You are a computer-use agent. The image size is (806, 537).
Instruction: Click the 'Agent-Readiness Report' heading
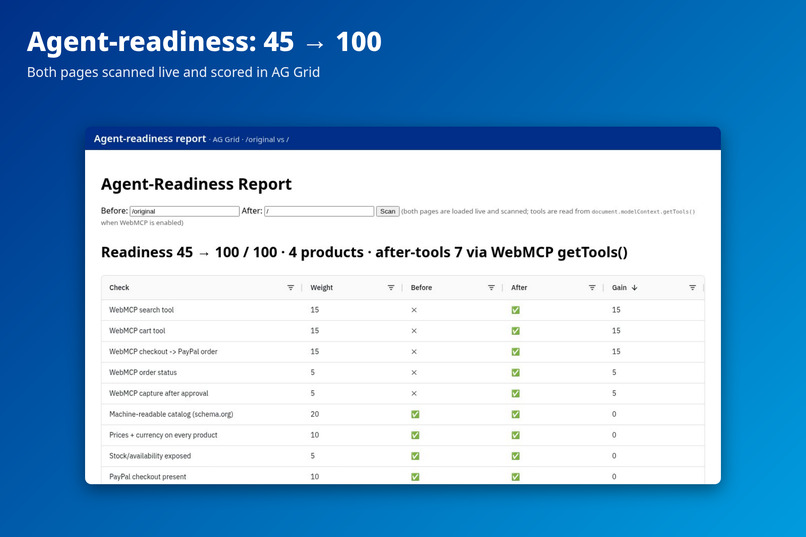click(196, 184)
